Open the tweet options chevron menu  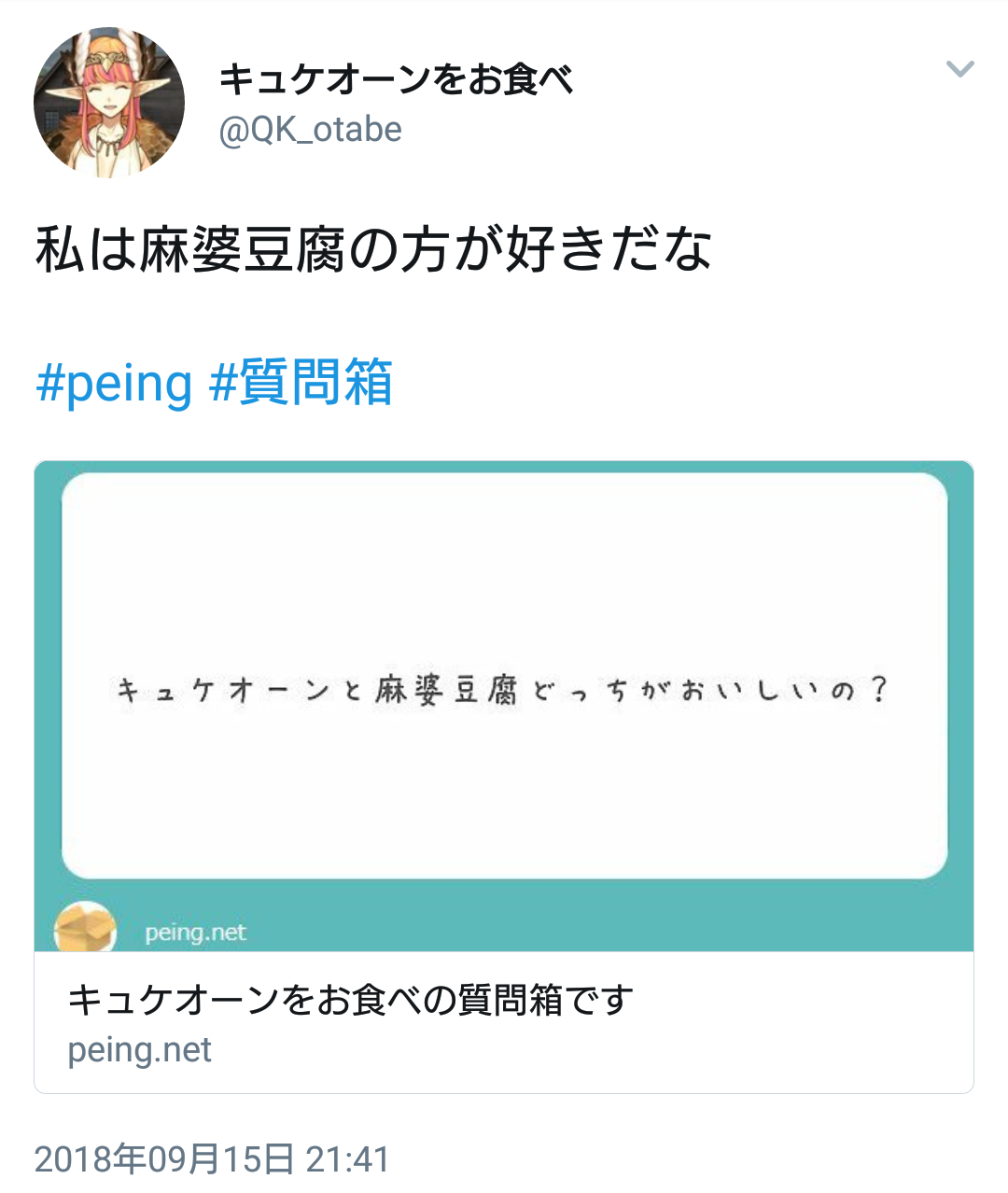click(959, 69)
